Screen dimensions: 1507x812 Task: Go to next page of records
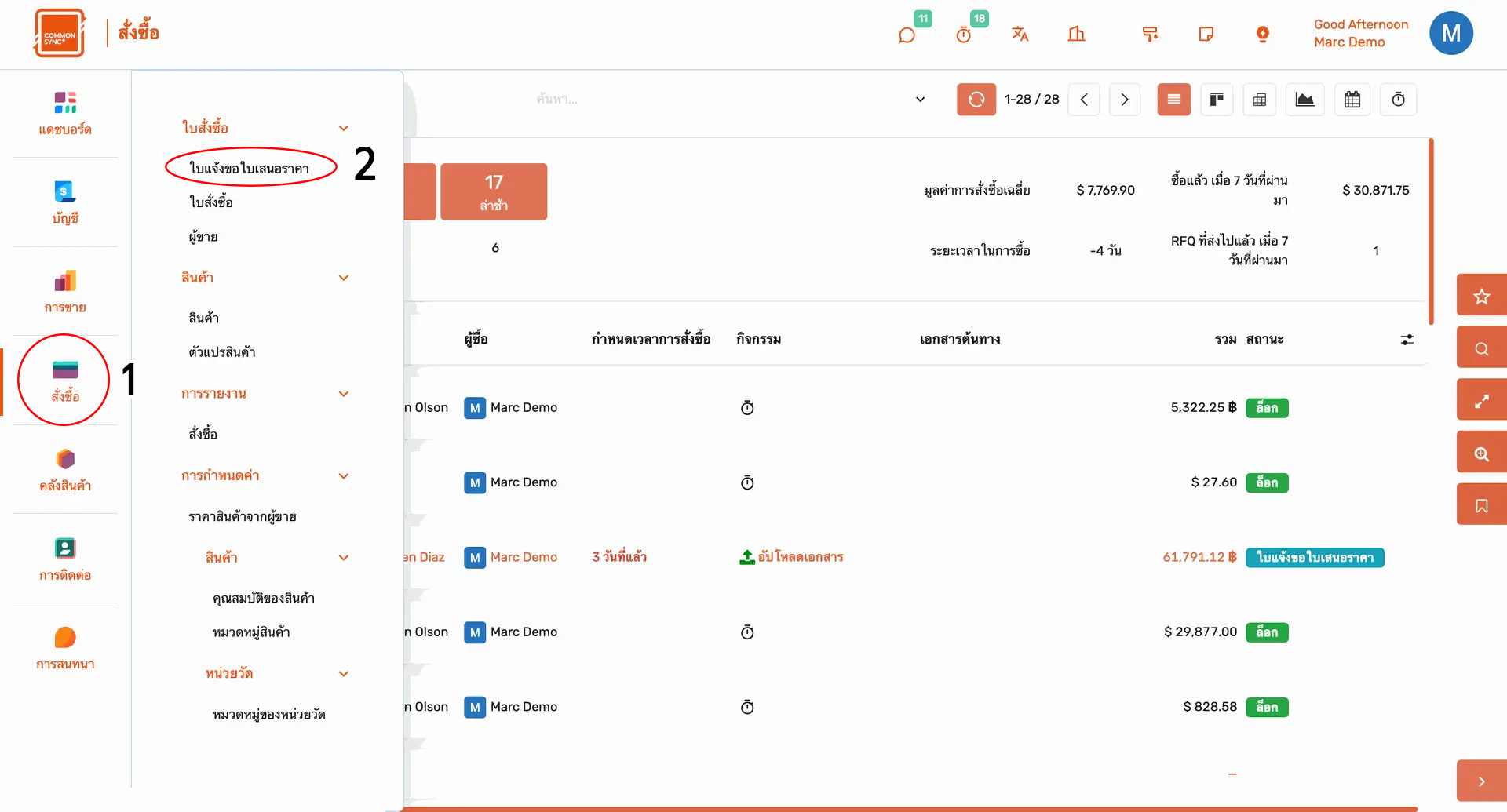point(1124,100)
